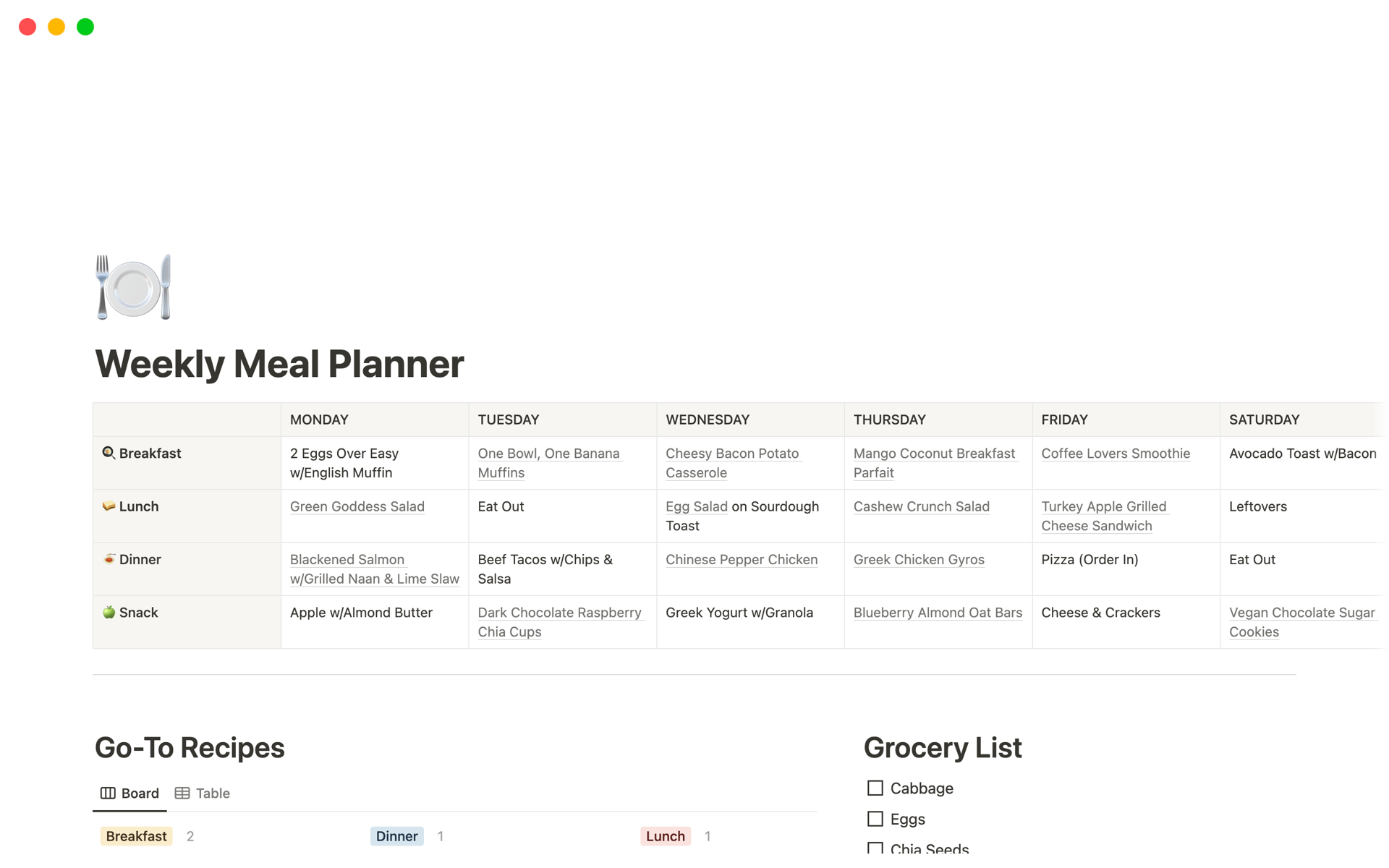Tick the Chia Seeds checkbox
The image size is (1389, 868).
pos(875,848)
